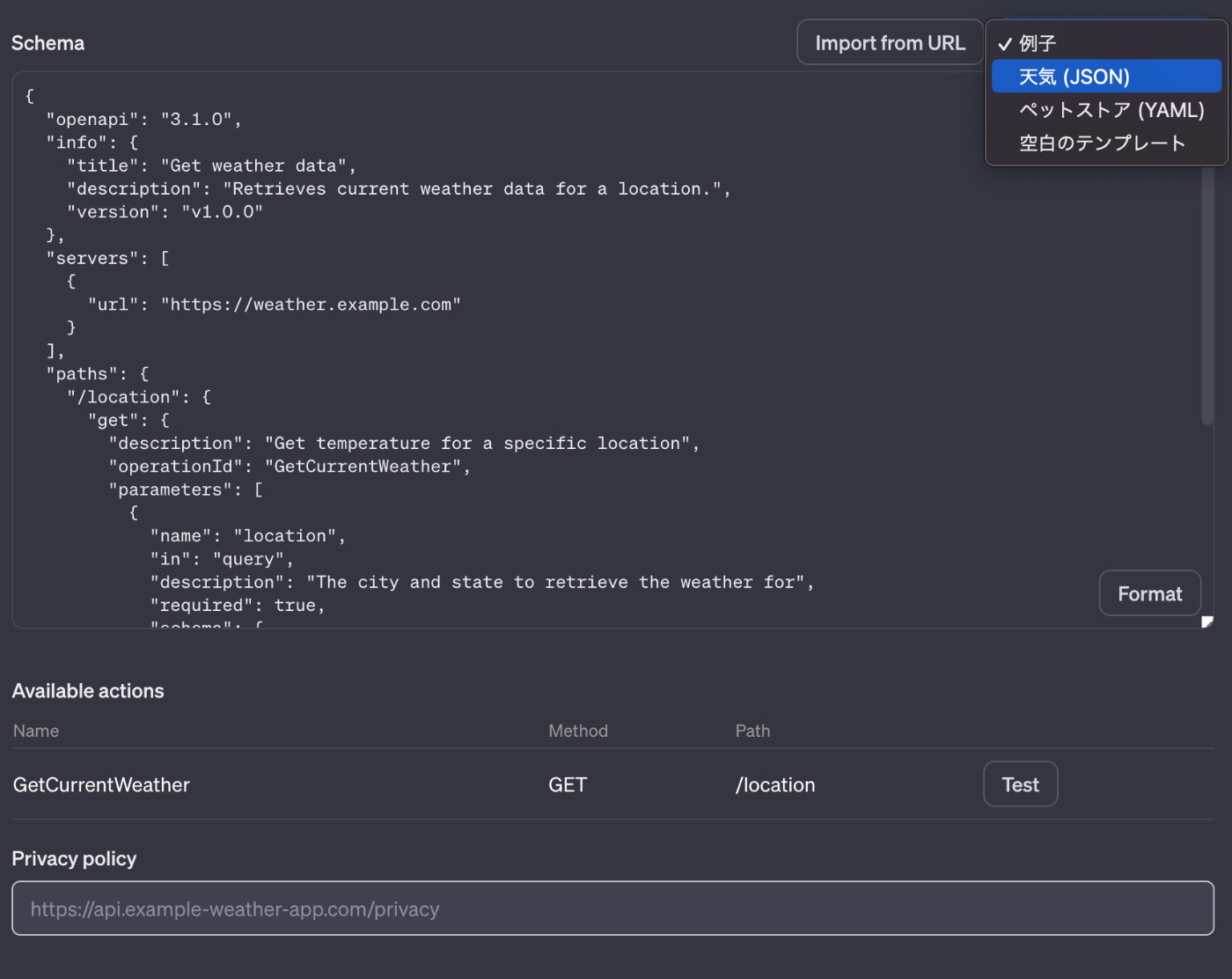1232x979 pixels.
Task: Click the GET method cell
Action: [x=568, y=785]
